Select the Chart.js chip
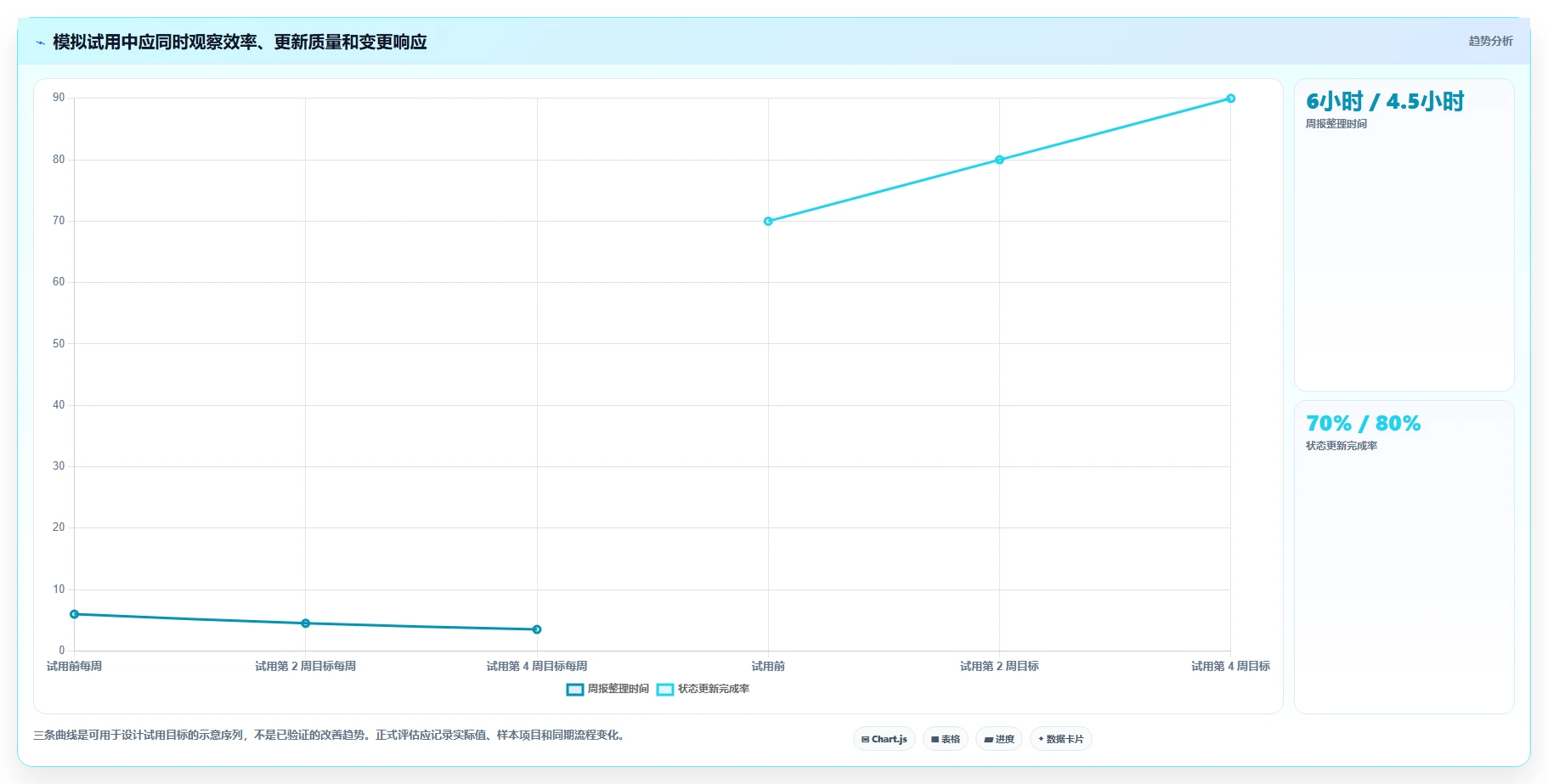Image resolution: width=1548 pixels, height=784 pixels. point(884,739)
